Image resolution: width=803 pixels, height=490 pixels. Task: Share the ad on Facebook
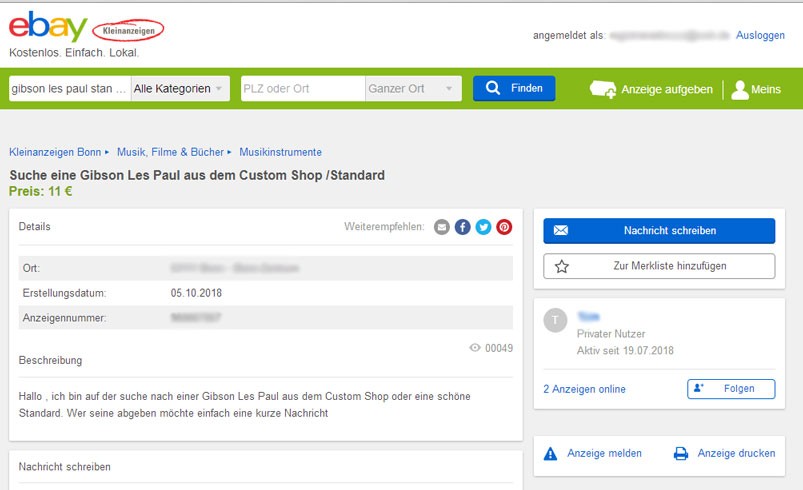[462, 227]
